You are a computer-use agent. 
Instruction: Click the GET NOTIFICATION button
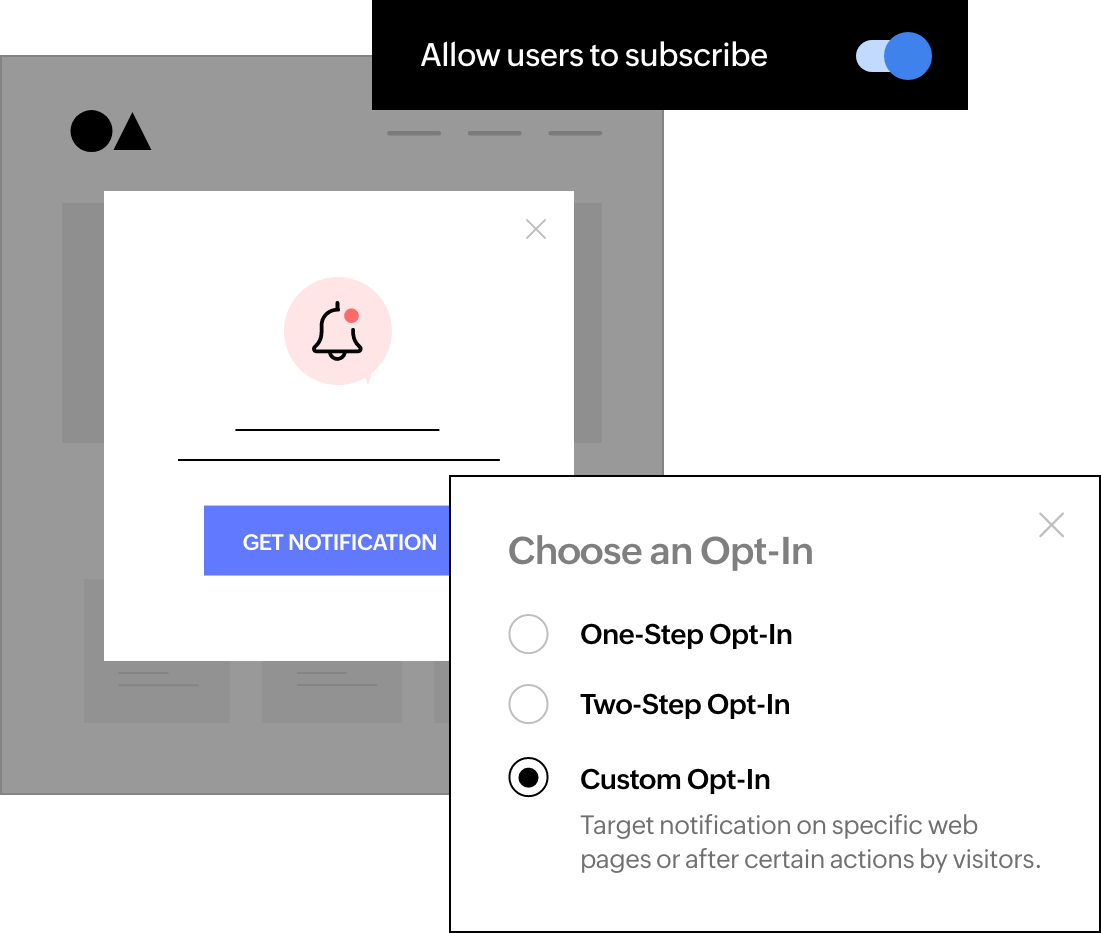[x=327, y=541]
